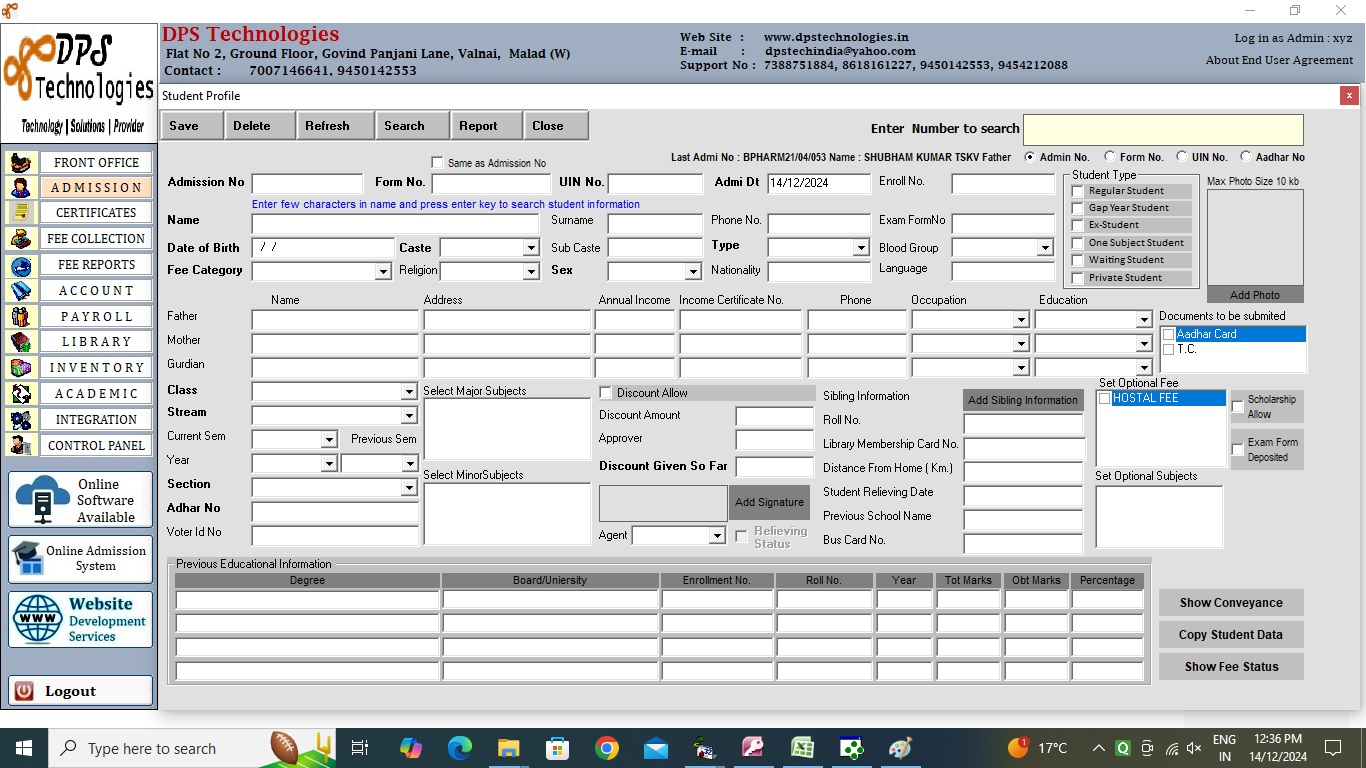Open Microsoft Store from taskbar
Image resolution: width=1366 pixels, height=768 pixels.
tap(557, 748)
